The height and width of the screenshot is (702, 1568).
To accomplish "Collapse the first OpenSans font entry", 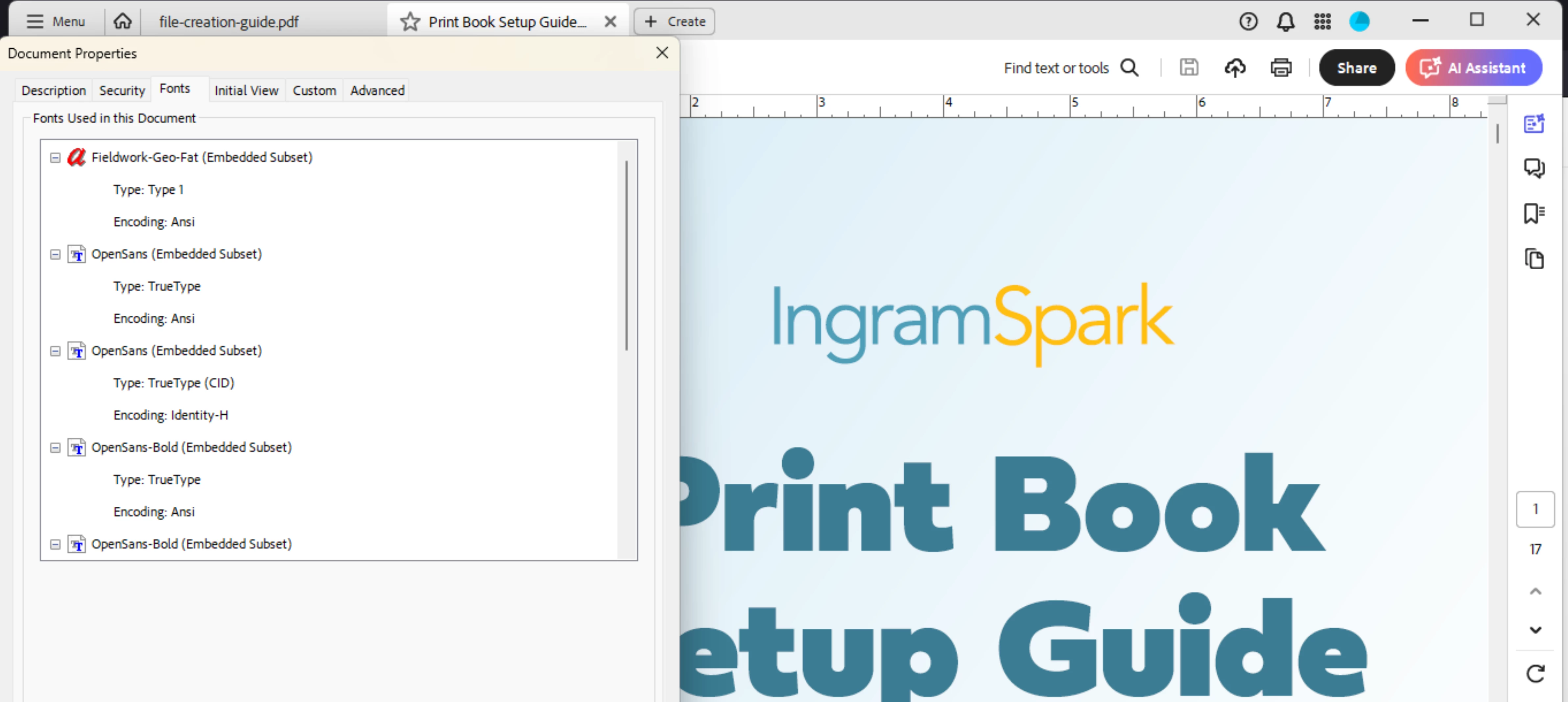I will 55,254.
